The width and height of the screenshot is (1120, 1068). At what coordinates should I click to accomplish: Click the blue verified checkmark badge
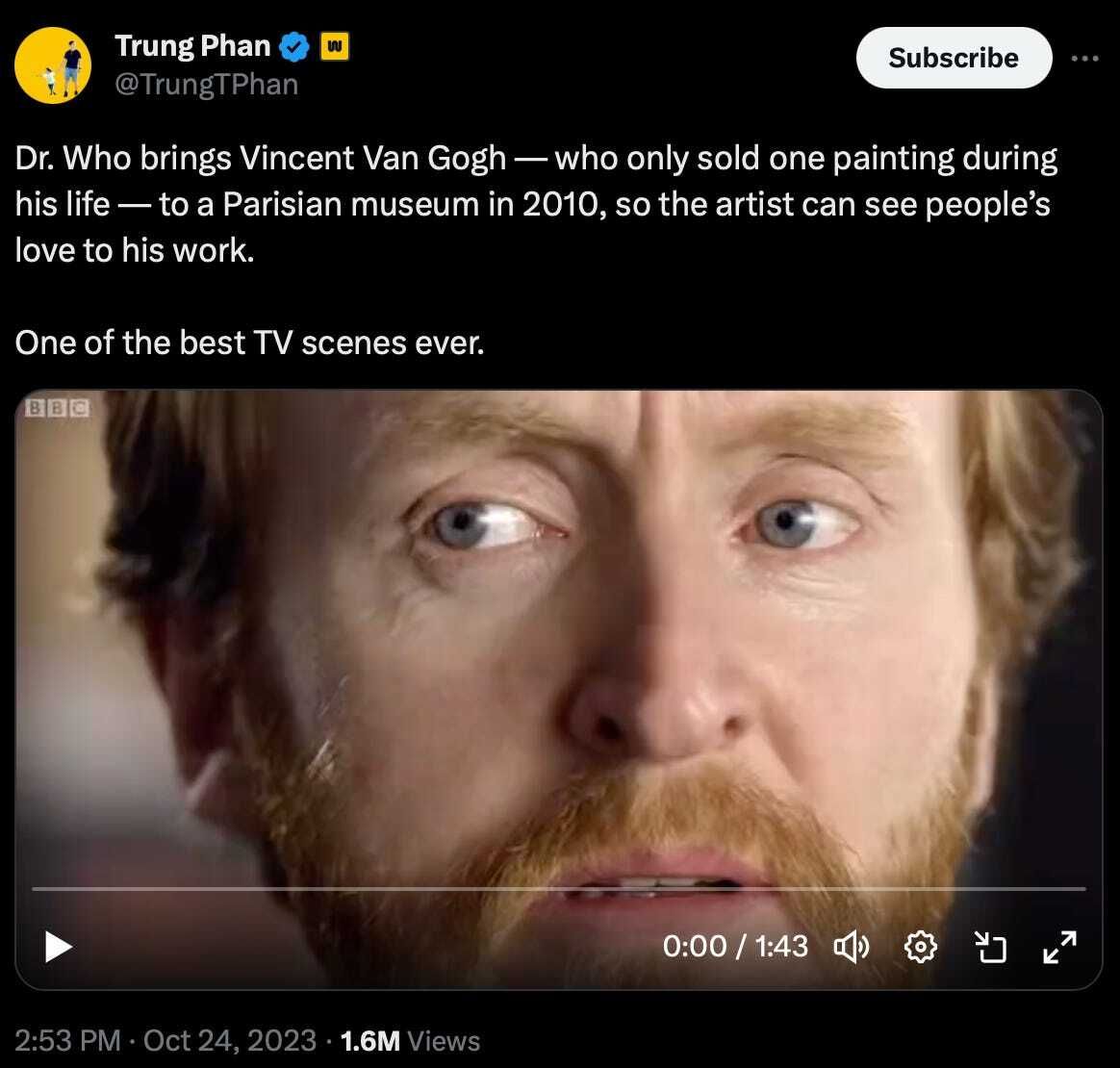click(x=293, y=46)
